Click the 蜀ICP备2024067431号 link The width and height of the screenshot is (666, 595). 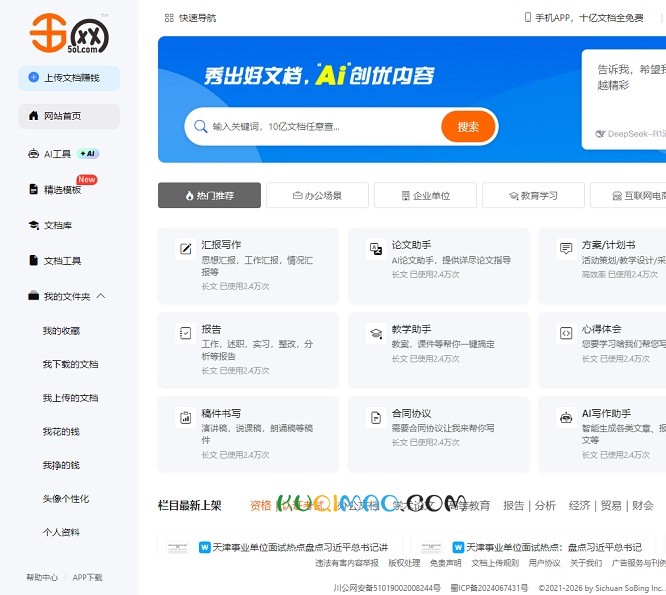click(489, 588)
